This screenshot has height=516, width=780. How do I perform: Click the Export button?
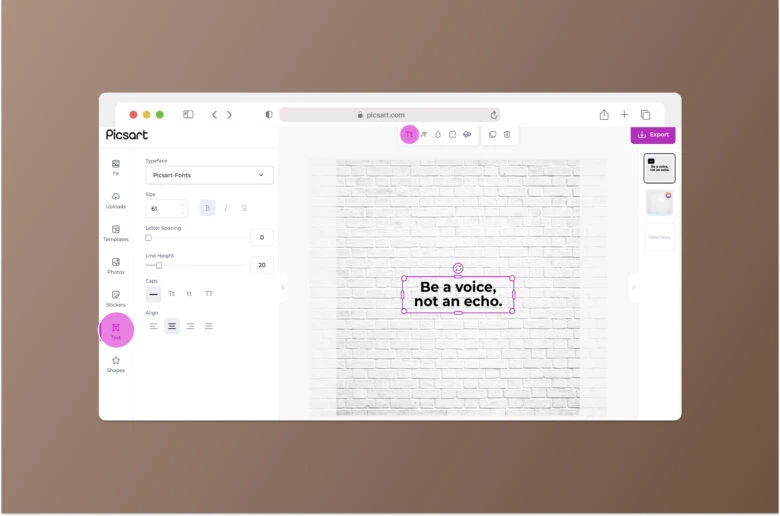tap(652, 134)
